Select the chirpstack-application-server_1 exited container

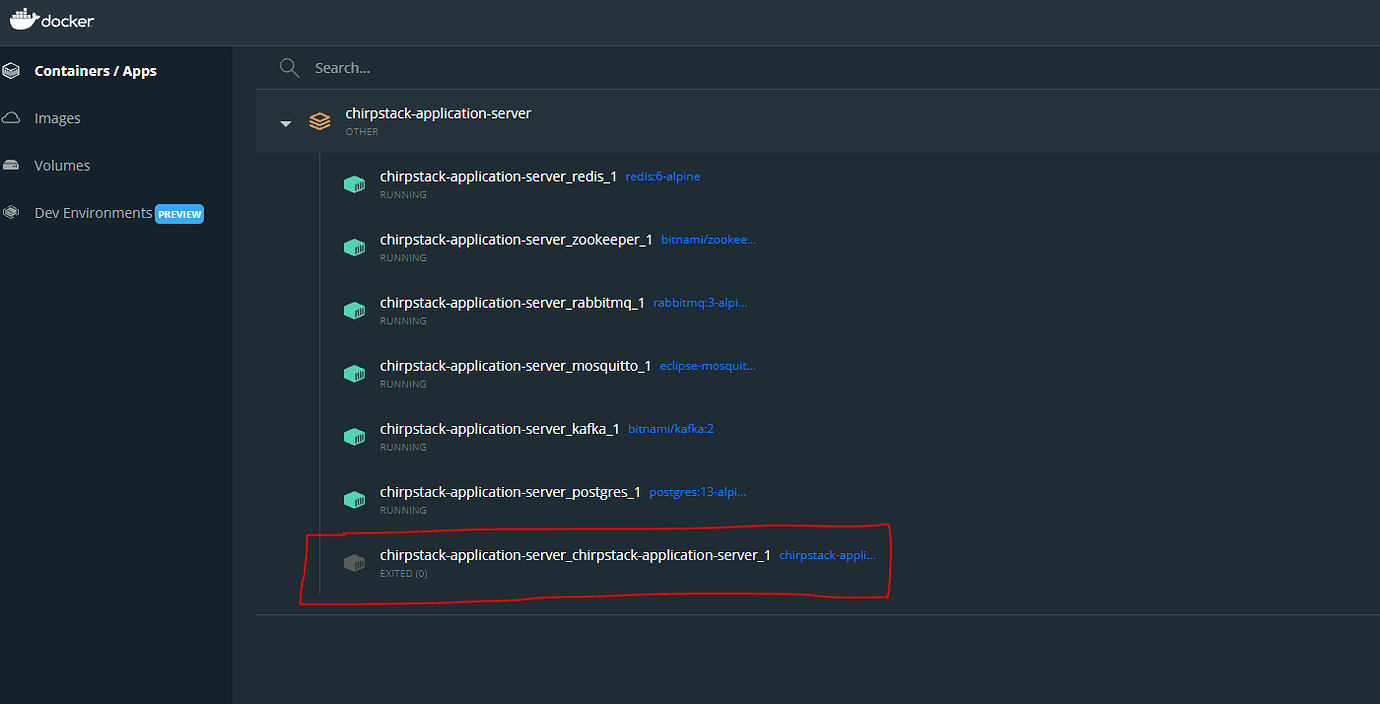point(575,555)
